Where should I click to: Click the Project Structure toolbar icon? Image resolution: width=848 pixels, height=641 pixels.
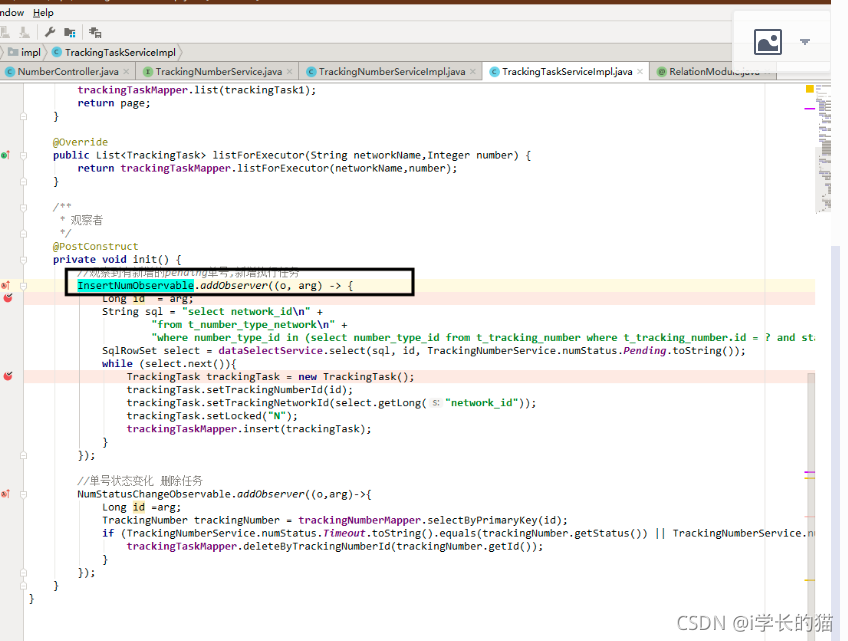click(x=69, y=31)
